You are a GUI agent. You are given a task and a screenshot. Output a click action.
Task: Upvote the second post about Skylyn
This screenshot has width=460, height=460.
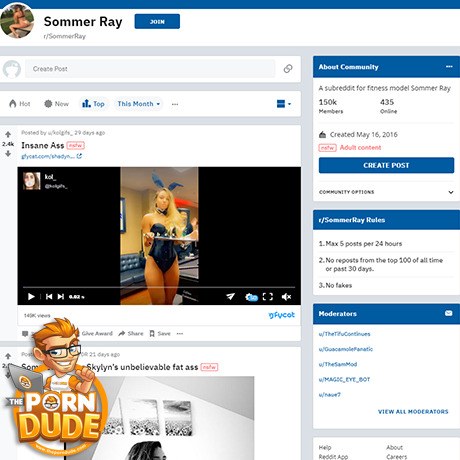click(x=8, y=356)
